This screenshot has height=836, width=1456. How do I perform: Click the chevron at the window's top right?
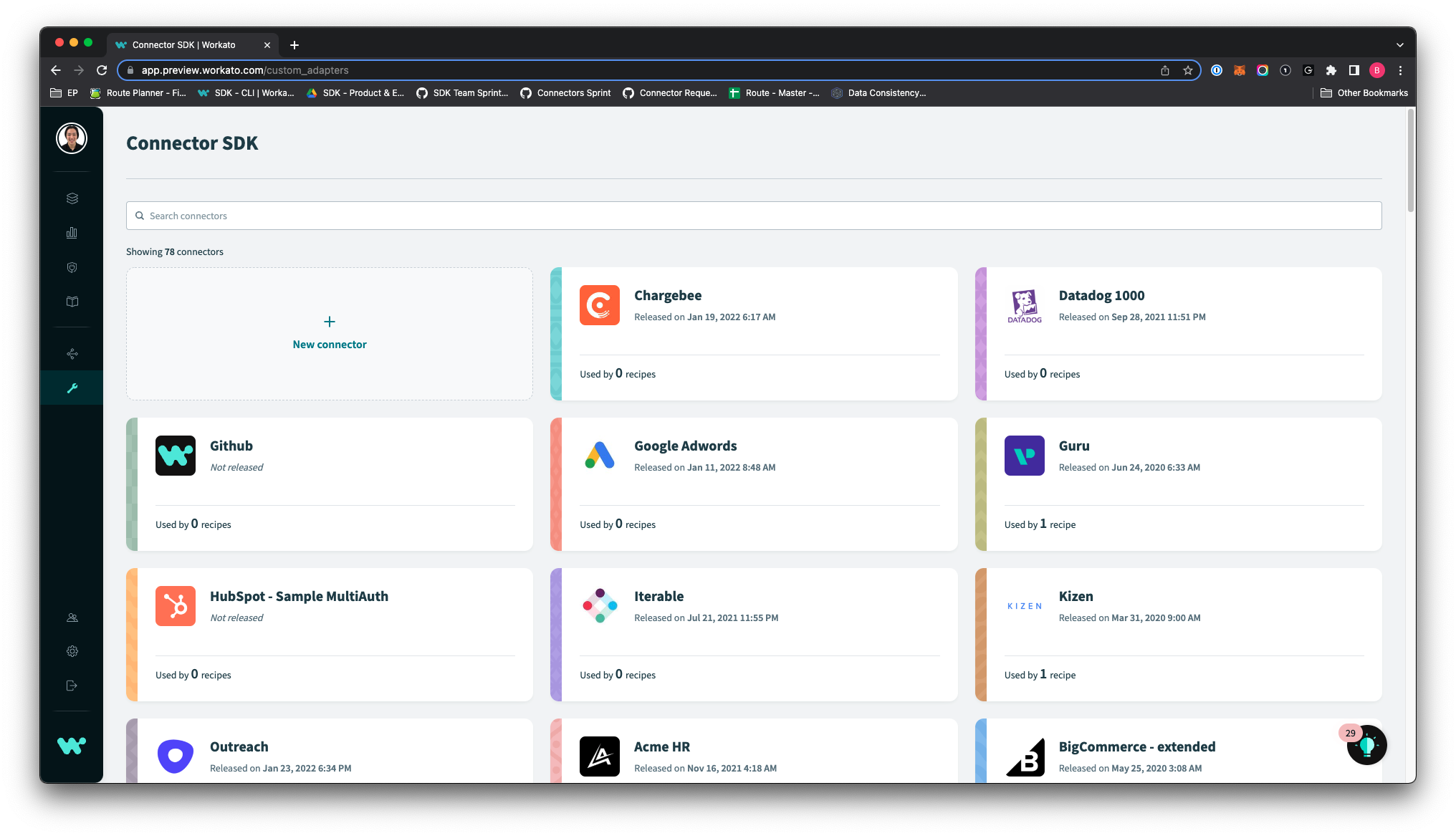[x=1400, y=44]
